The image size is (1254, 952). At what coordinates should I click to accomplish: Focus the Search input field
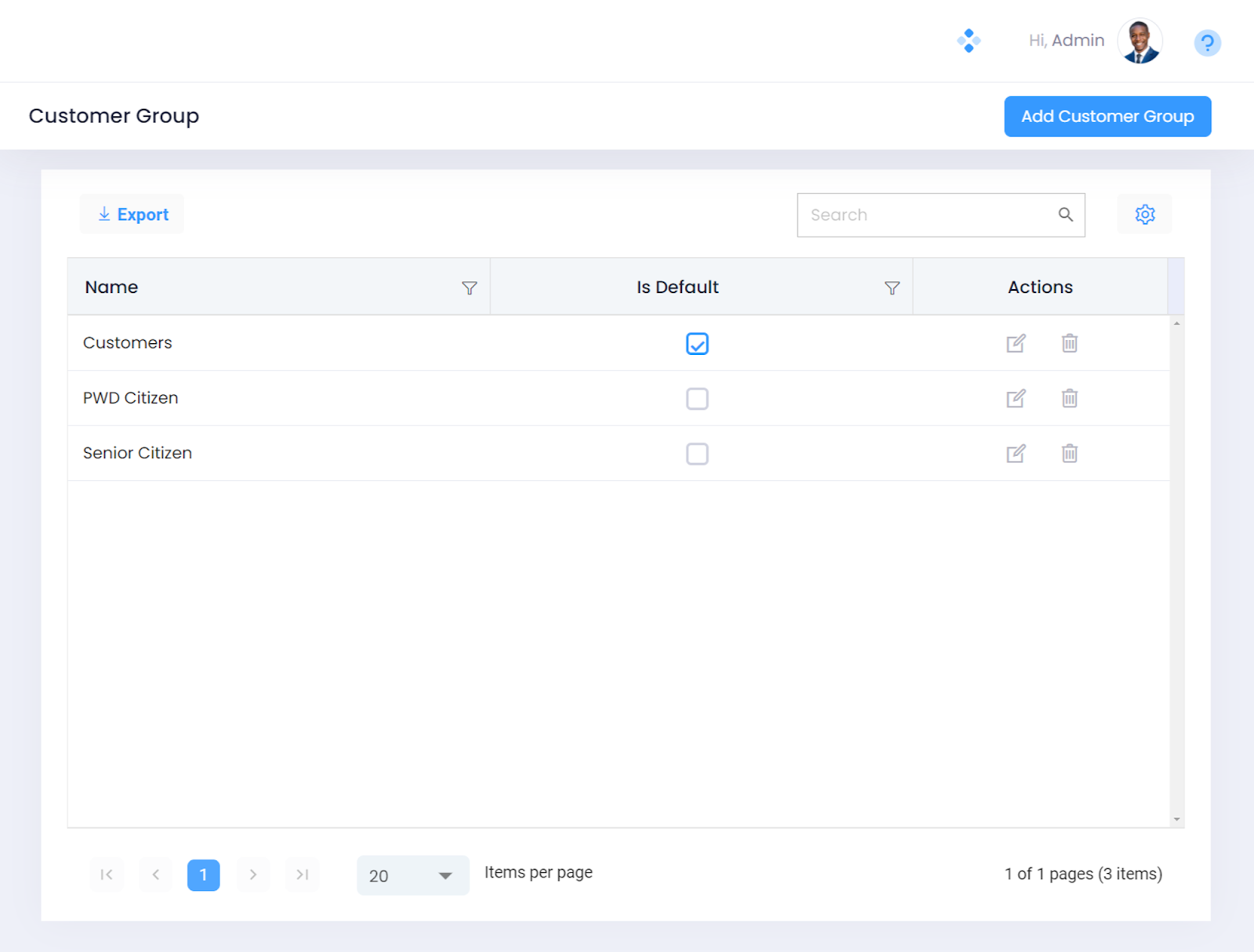(x=925, y=215)
